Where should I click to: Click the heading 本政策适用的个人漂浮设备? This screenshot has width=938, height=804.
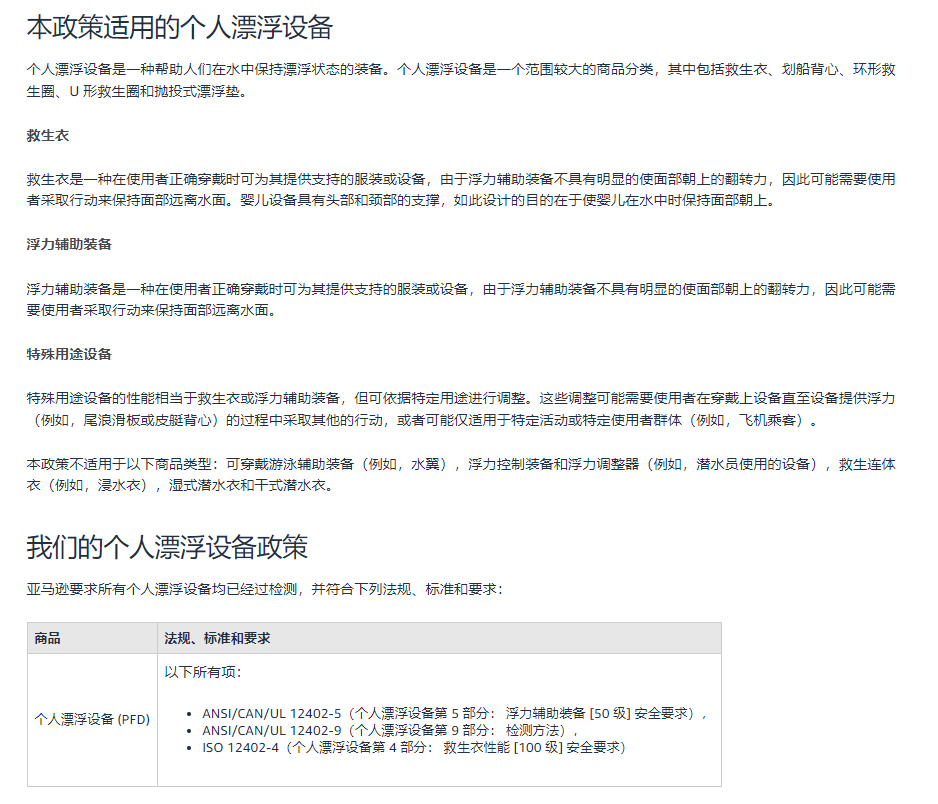click(x=179, y=28)
